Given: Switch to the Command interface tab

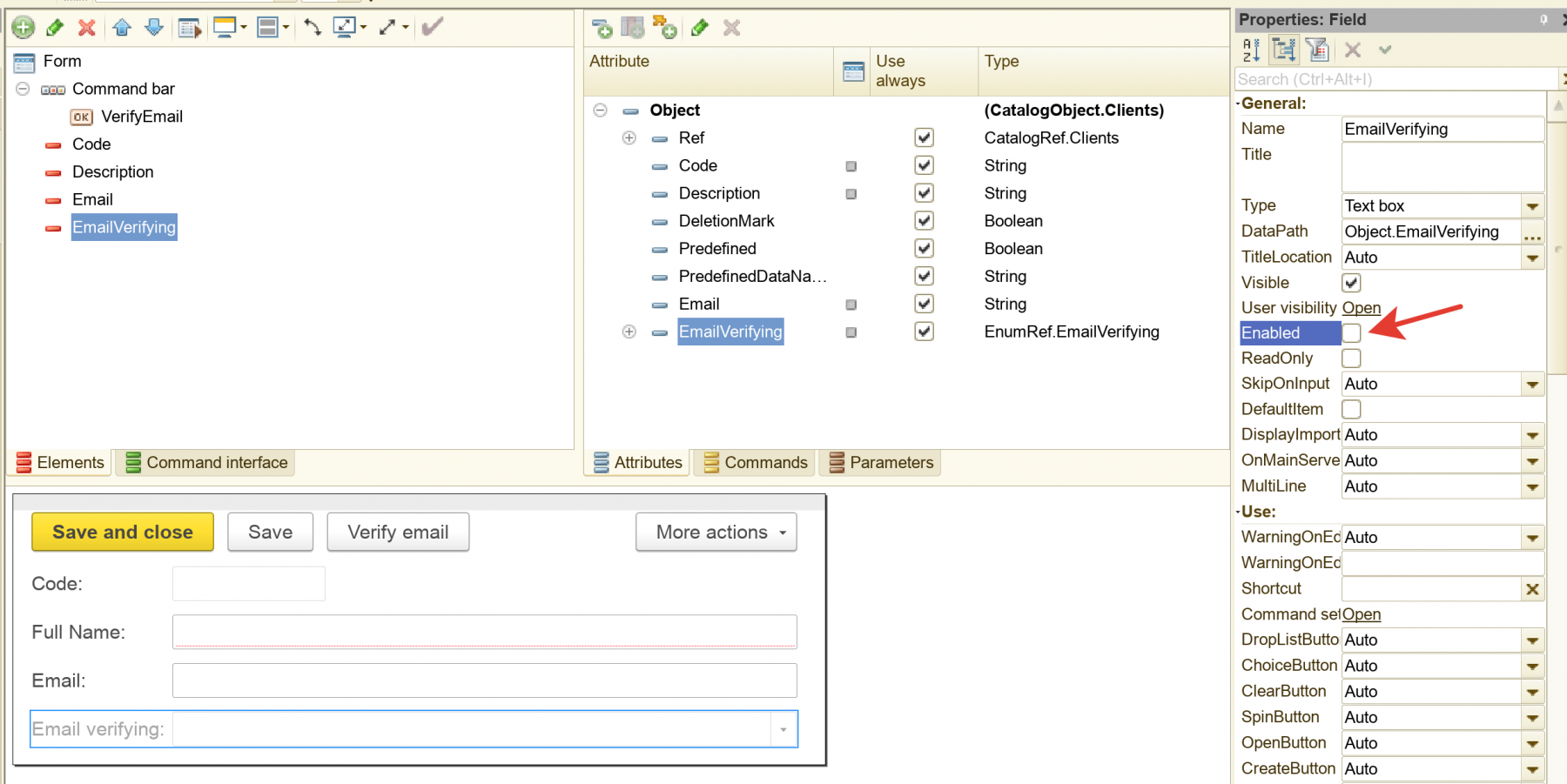Looking at the screenshot, I should 206,463.
